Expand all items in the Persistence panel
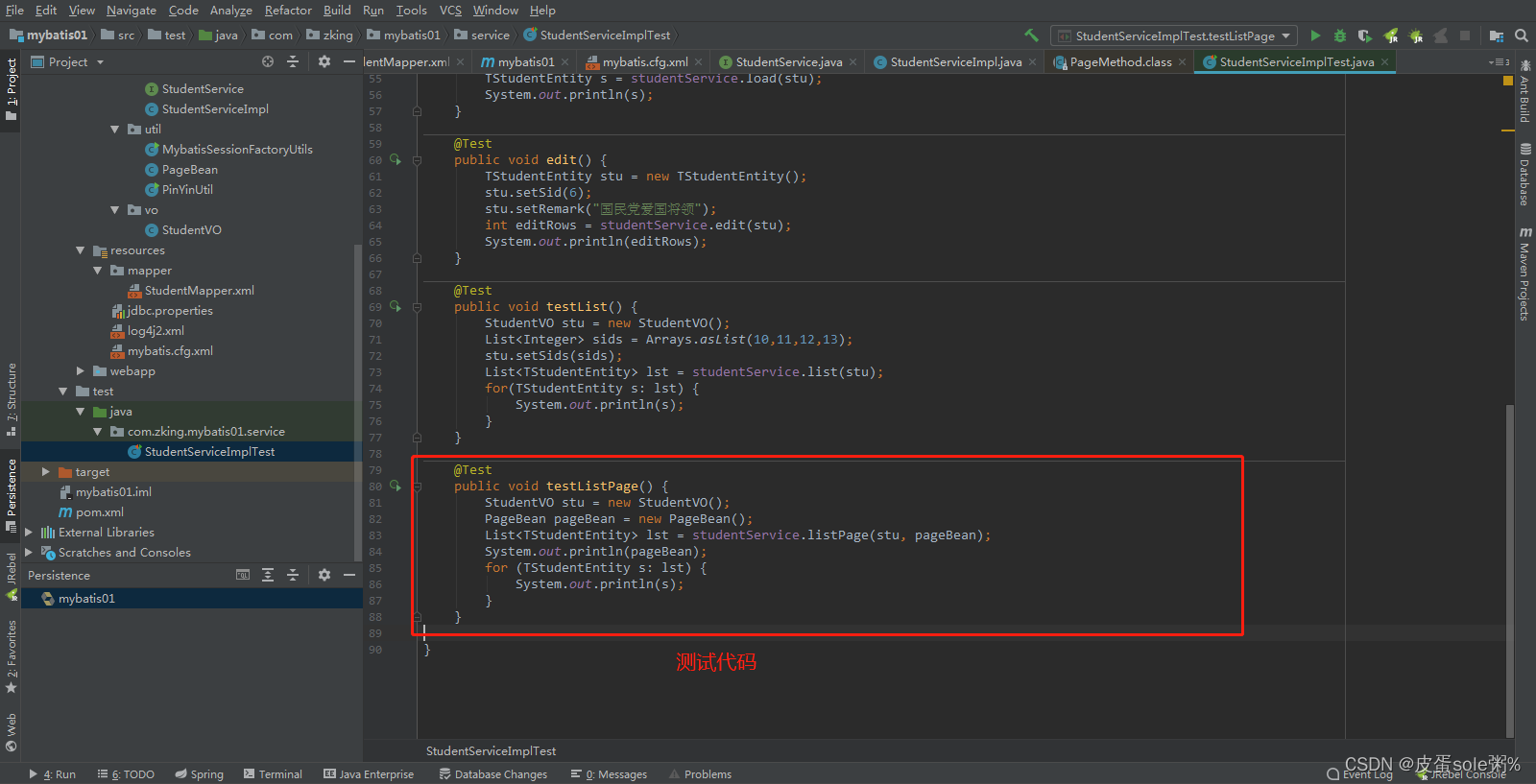The width and height of the screenshot is (1536, 784). [268, 575]
